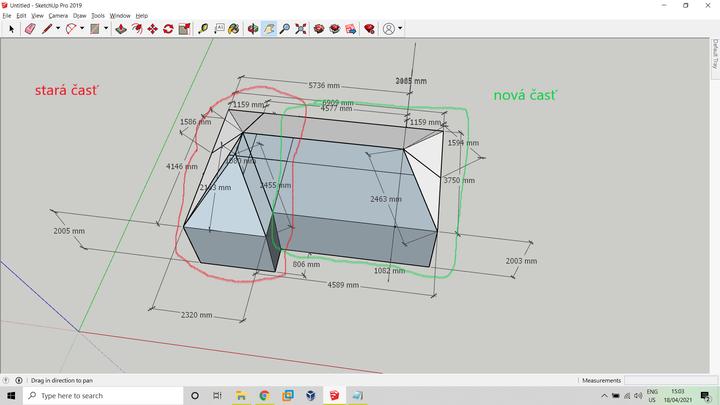
Task: Open the 3D Warehouse
Action: tap(319, 29)
